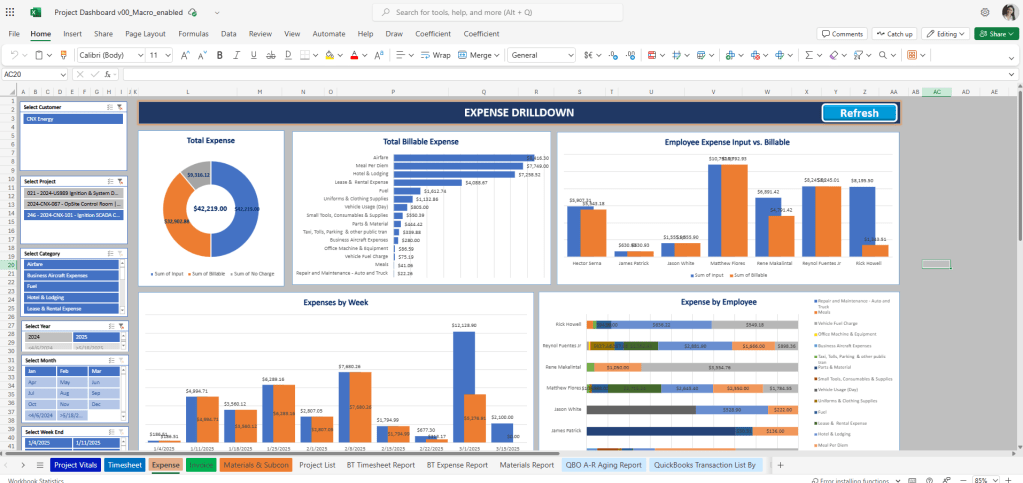The image size is (1023, 483).
Task: Click the Format Painter icon
Action: (x=62, y=55)
